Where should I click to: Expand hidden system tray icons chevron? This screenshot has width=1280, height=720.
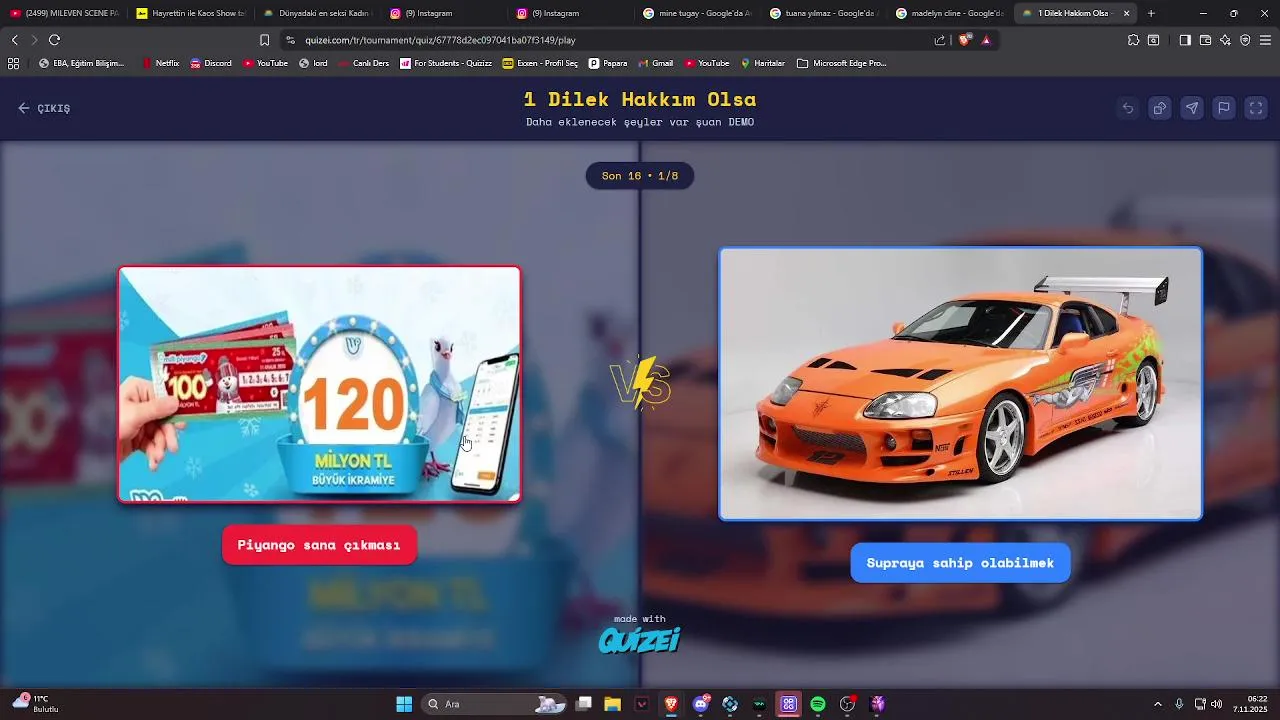pos(1158,704)
